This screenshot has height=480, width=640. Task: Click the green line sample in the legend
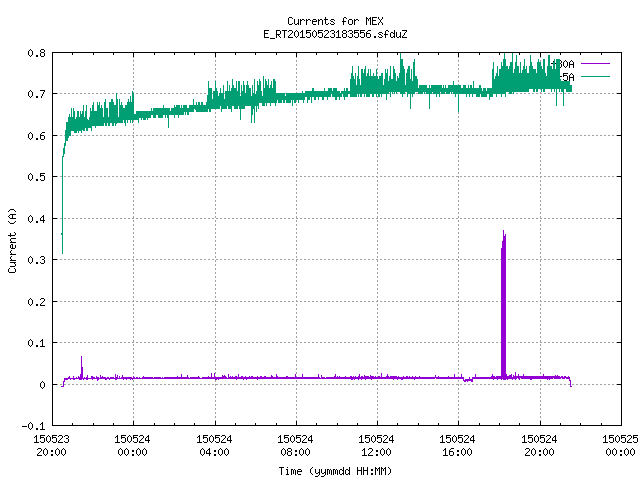click(595, 77)
